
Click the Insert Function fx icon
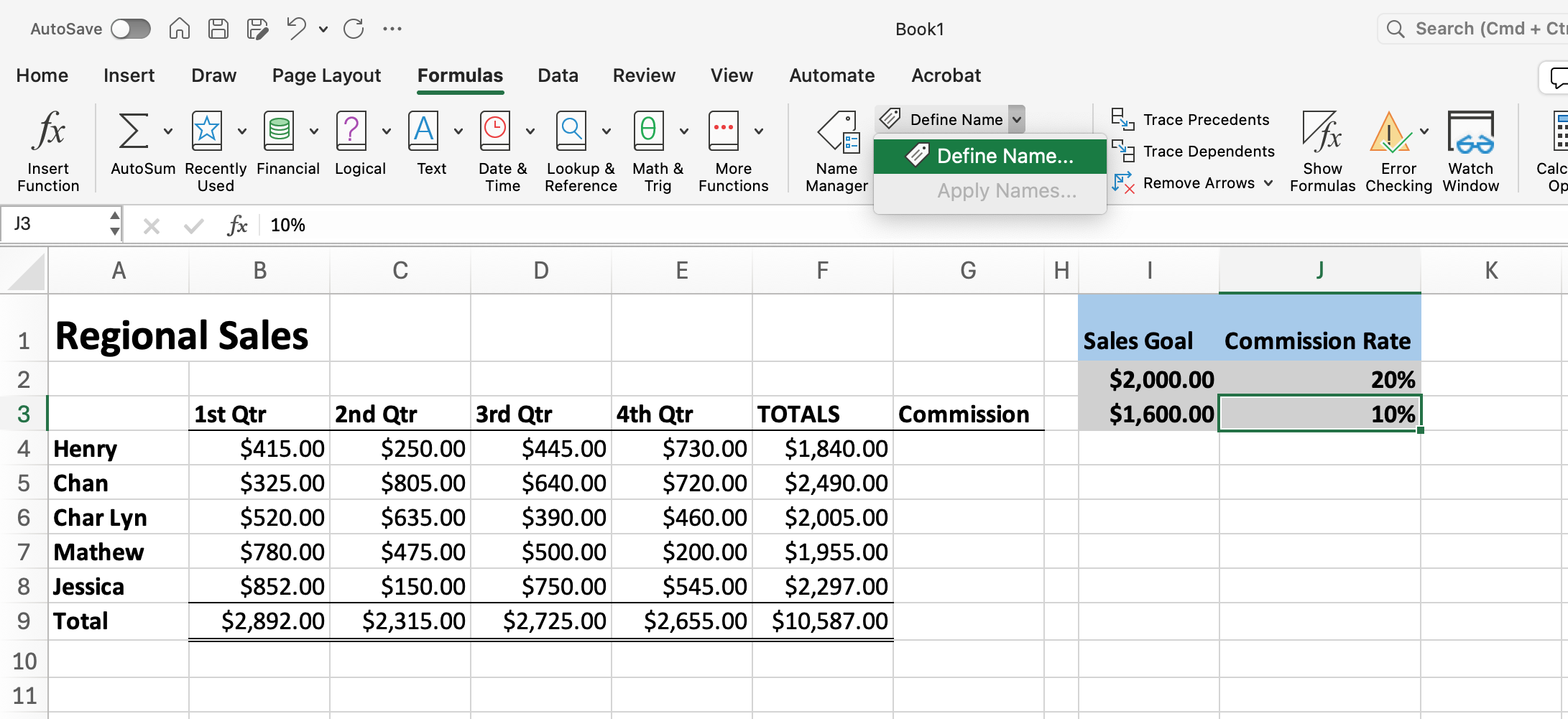49,132
